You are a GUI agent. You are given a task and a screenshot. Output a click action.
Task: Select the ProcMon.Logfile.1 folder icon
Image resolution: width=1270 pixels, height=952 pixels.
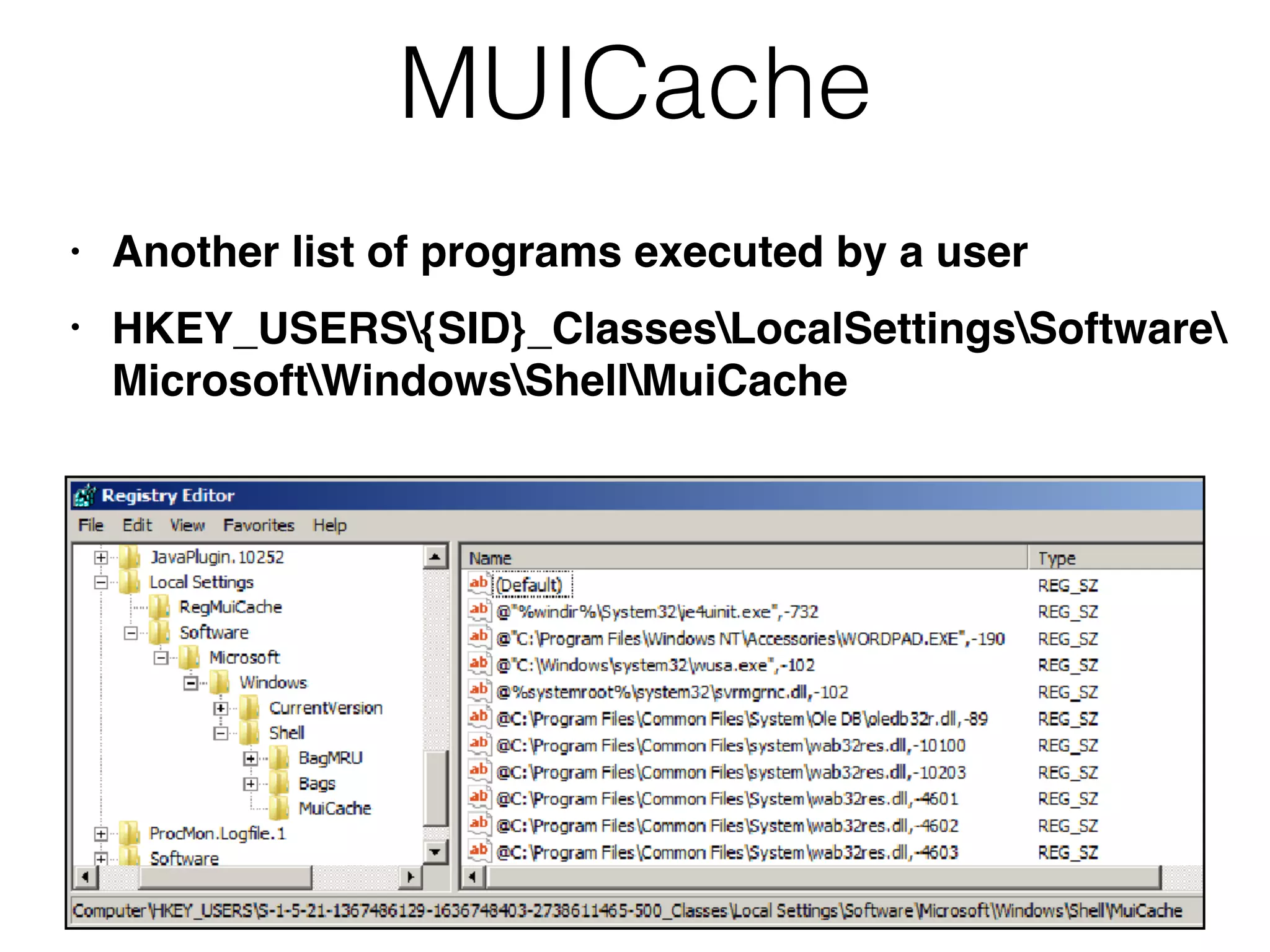pos(130,834)
